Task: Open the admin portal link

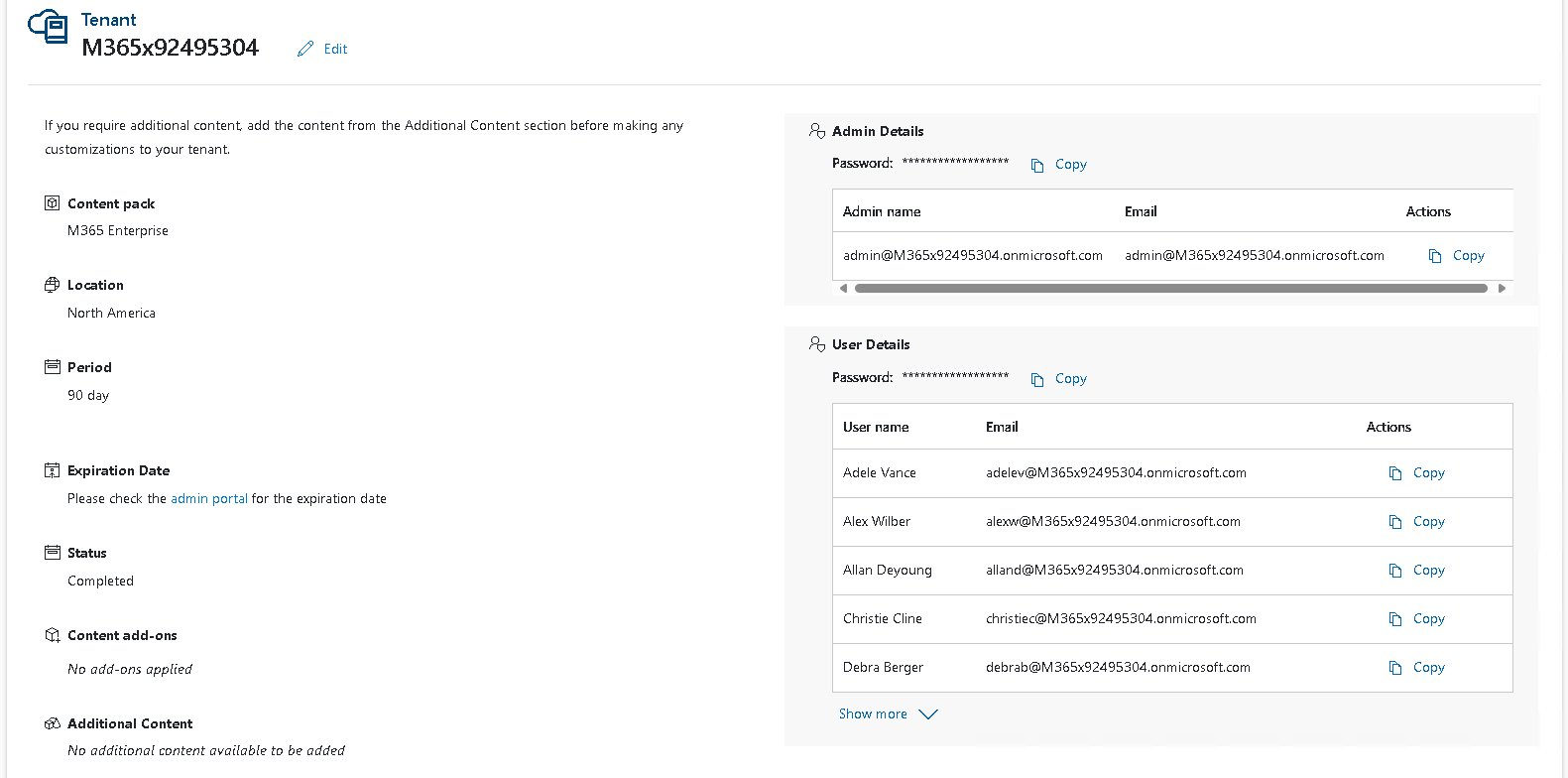Action: (x=209, y=498)
